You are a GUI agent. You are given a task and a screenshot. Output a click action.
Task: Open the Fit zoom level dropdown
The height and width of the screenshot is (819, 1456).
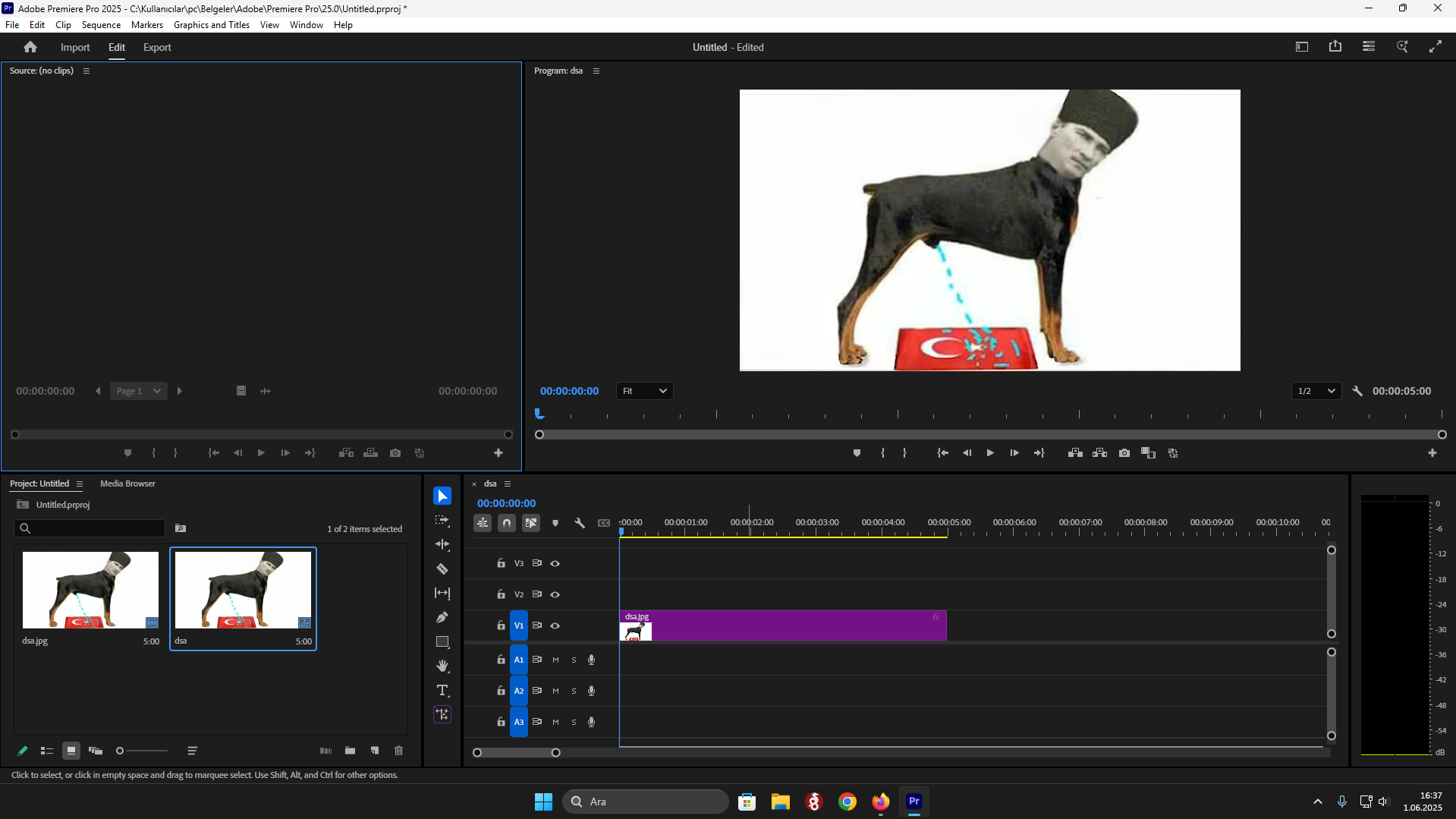(x=645, y=391)
